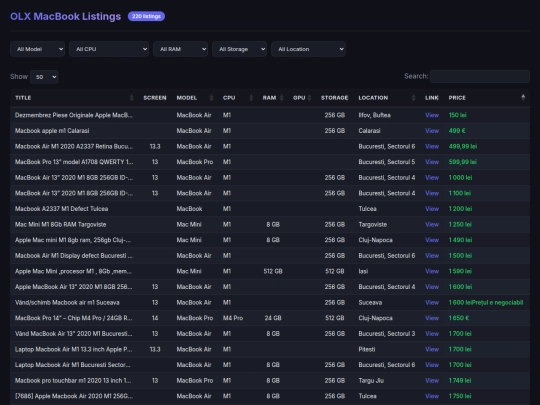This screenshot has height=405, width=540.
Task: Open View link for Macbook A2337 M1 Defect Tulcea
Action: tap(432, 209)
